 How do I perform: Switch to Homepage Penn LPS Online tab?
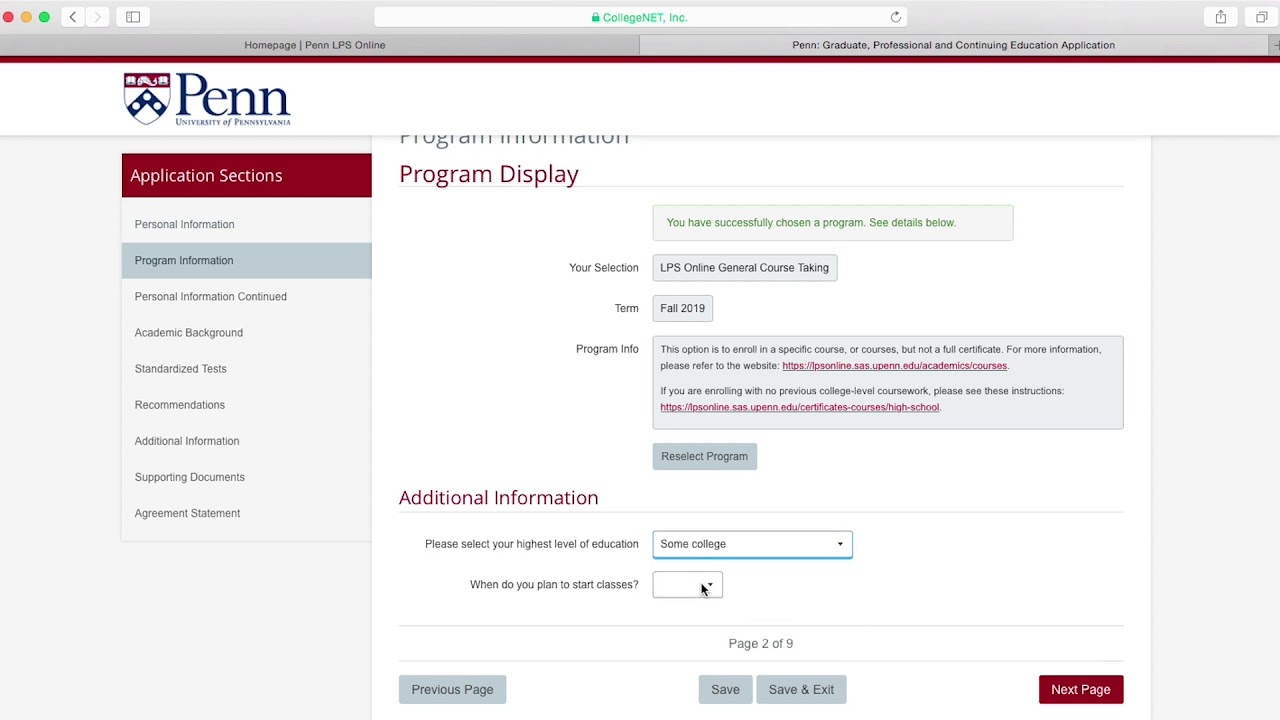point(315,45)
